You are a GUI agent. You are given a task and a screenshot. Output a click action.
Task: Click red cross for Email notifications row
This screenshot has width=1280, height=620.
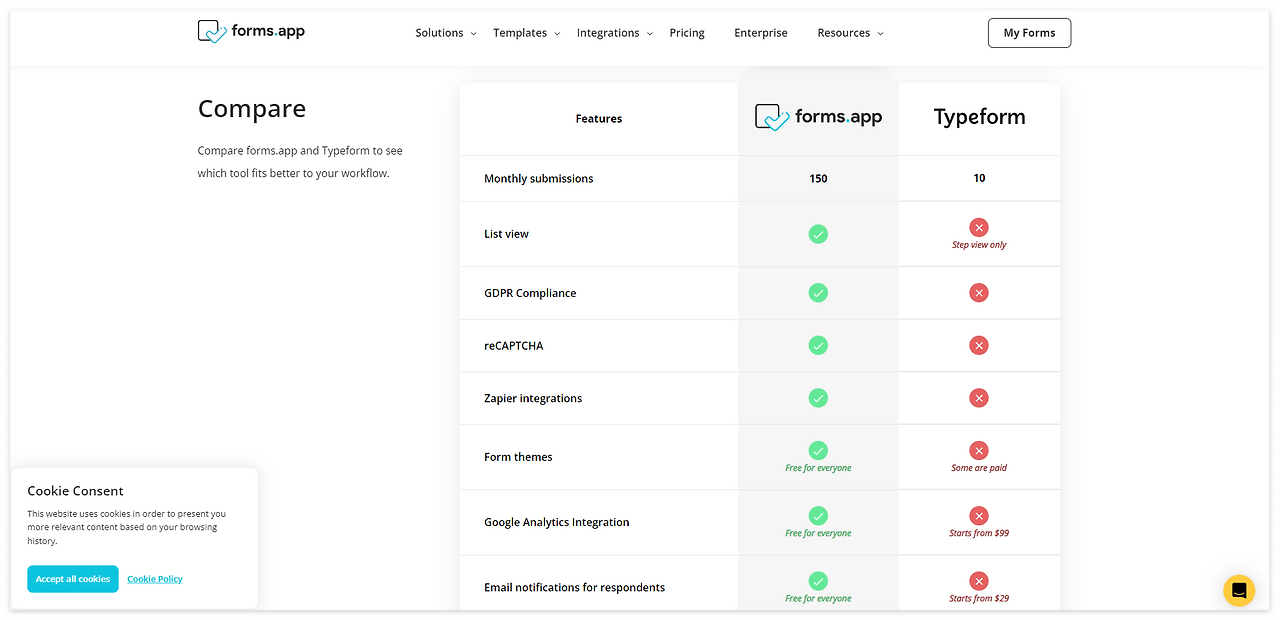point(979,581)
